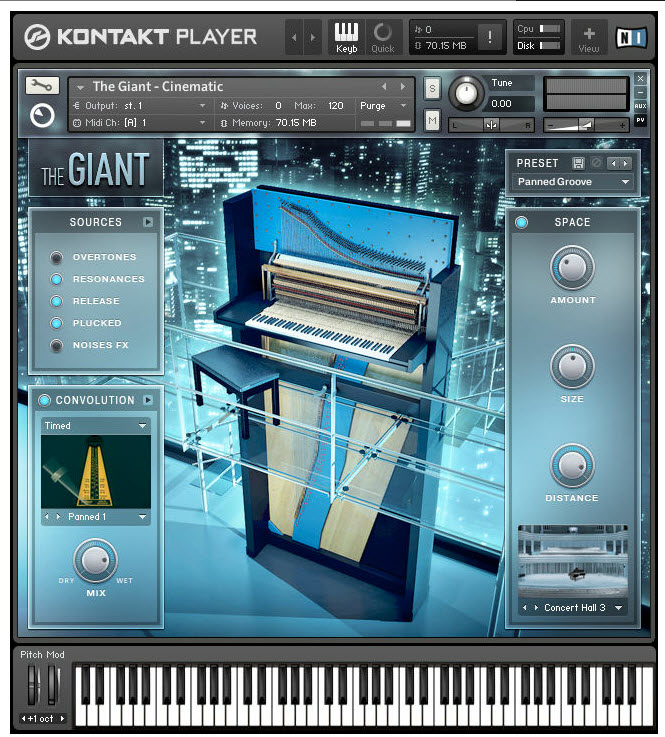This screenshot has height=737, width=665.
Task: Click the Tune value 0.00 field
Action: tap(509, 104)
